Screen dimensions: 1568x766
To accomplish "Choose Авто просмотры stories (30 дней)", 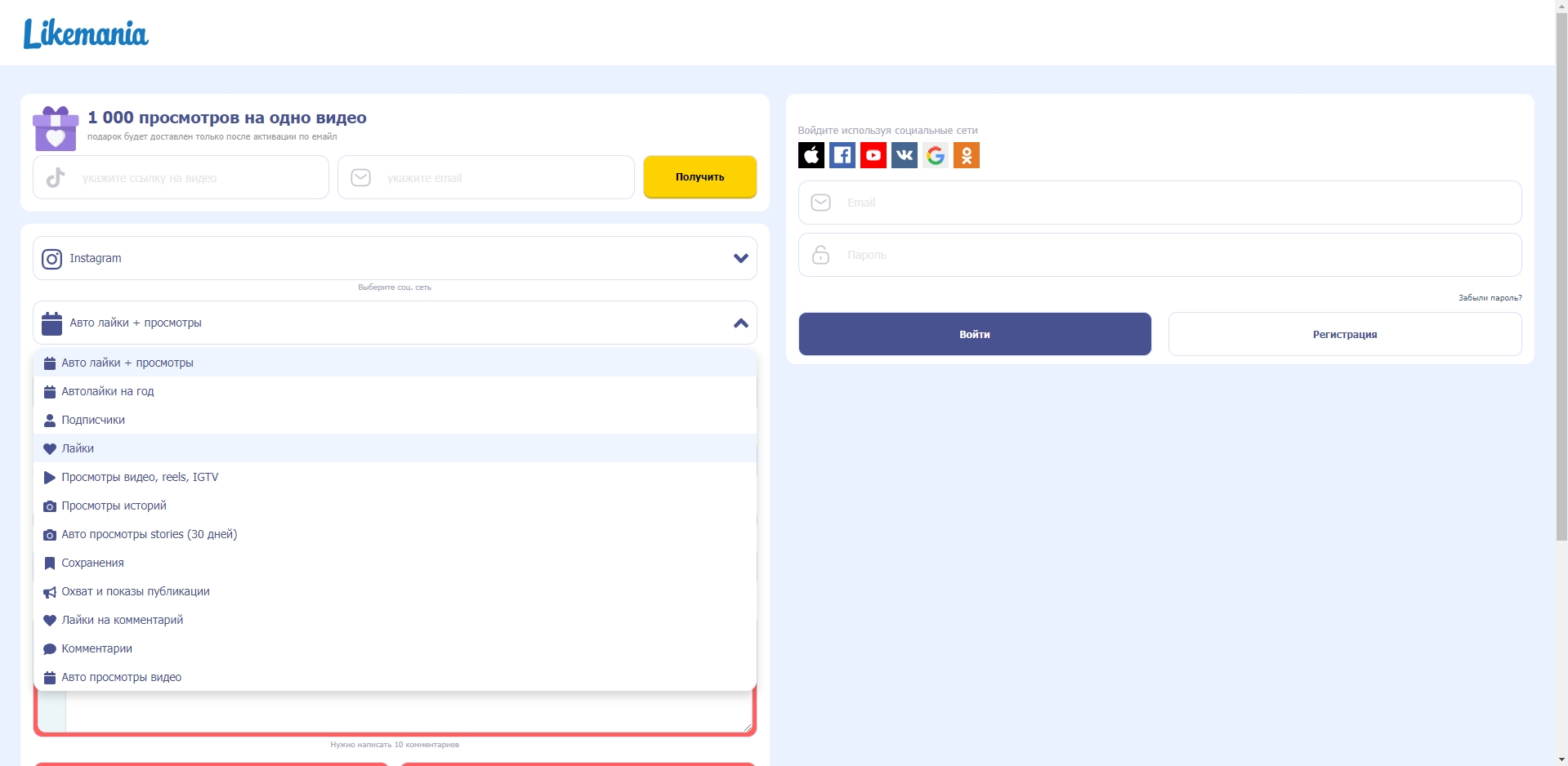I will coord(395,534).
